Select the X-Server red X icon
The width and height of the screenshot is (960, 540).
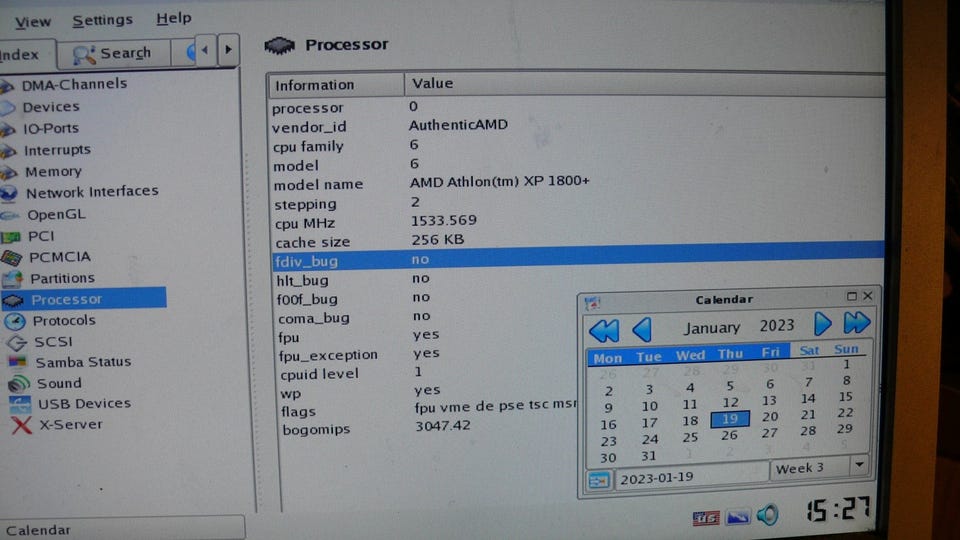coord(21,425)
